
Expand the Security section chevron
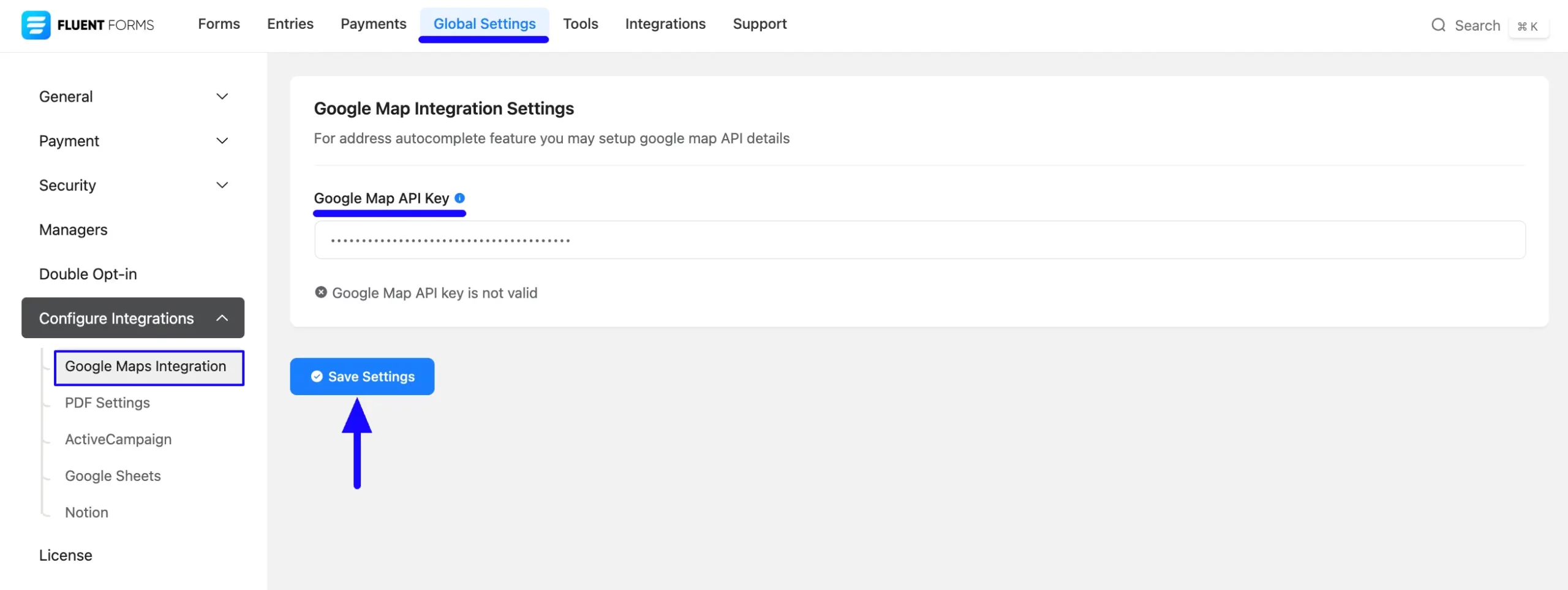click(222, 185)
